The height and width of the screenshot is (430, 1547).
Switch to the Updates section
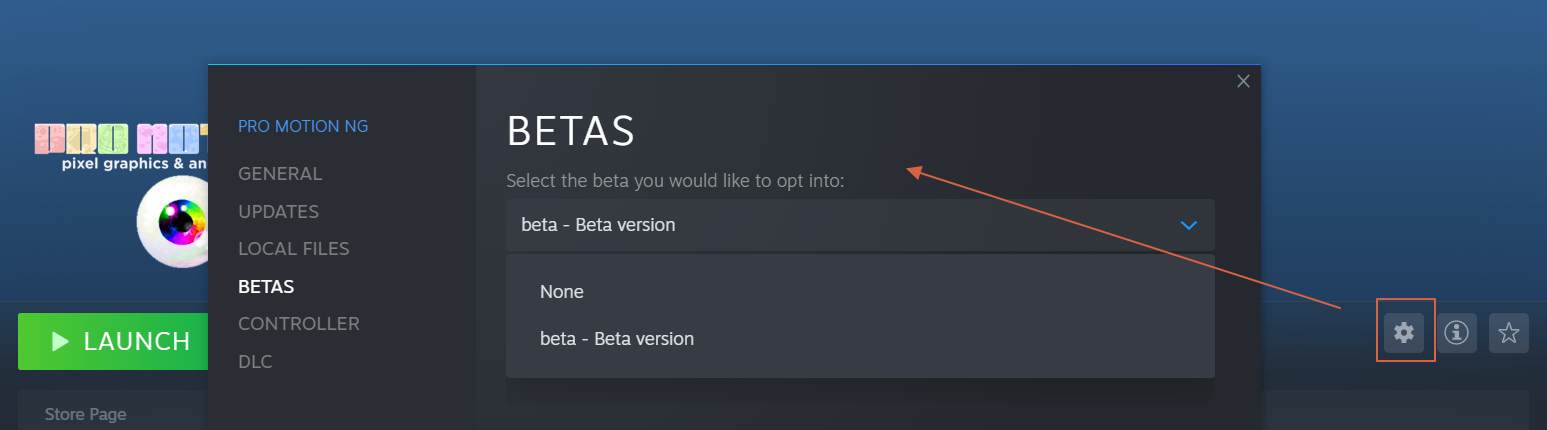point(278,212)
